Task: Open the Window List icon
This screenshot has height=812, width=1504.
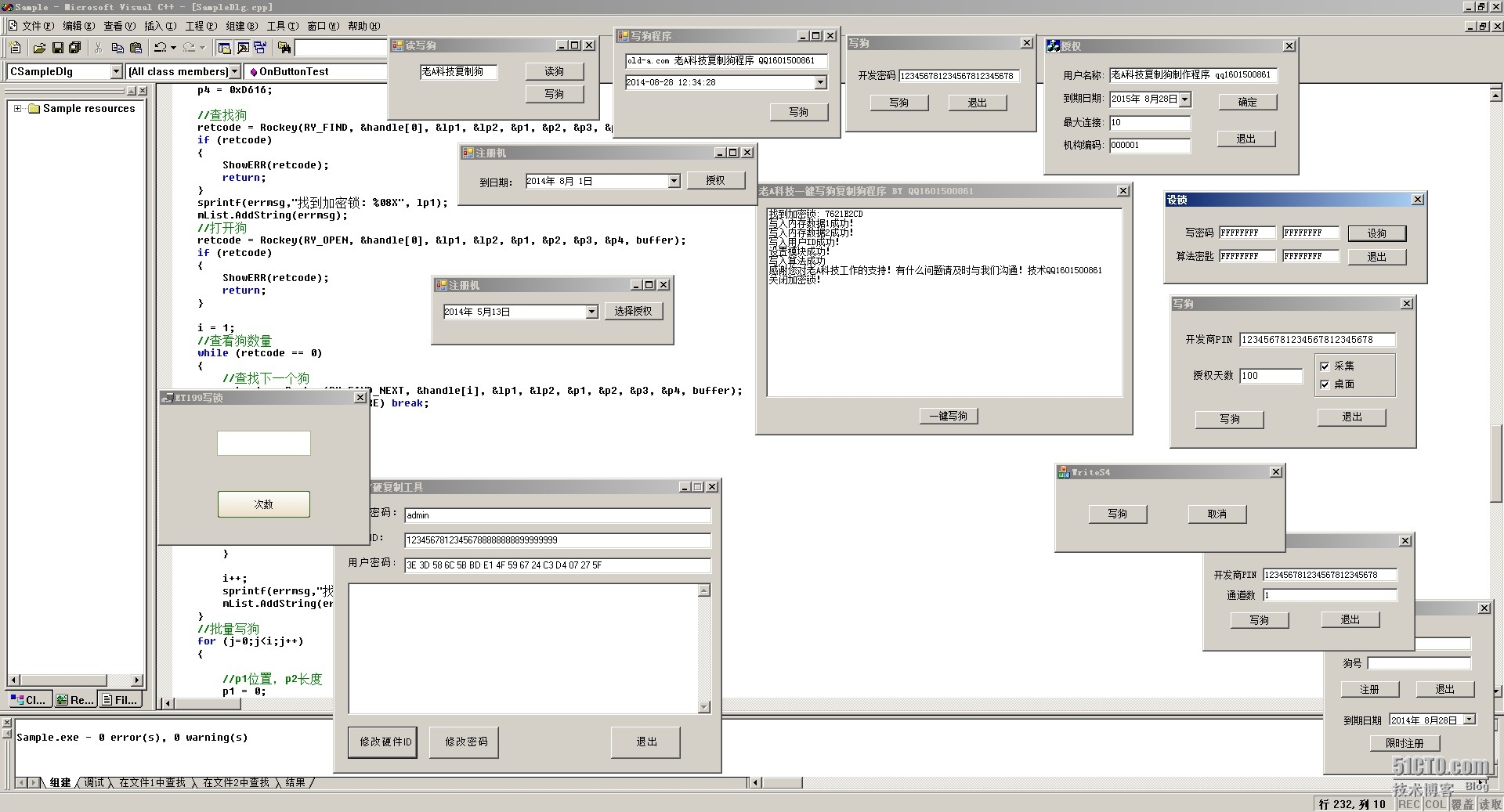Action: click(x=260, y=48)
